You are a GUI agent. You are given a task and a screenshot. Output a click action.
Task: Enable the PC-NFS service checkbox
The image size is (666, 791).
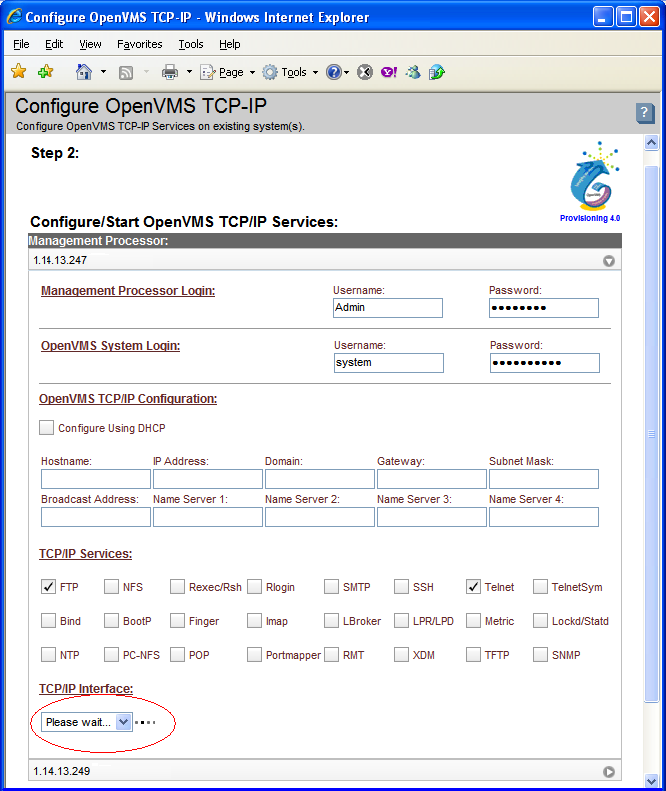click(111, 654)
